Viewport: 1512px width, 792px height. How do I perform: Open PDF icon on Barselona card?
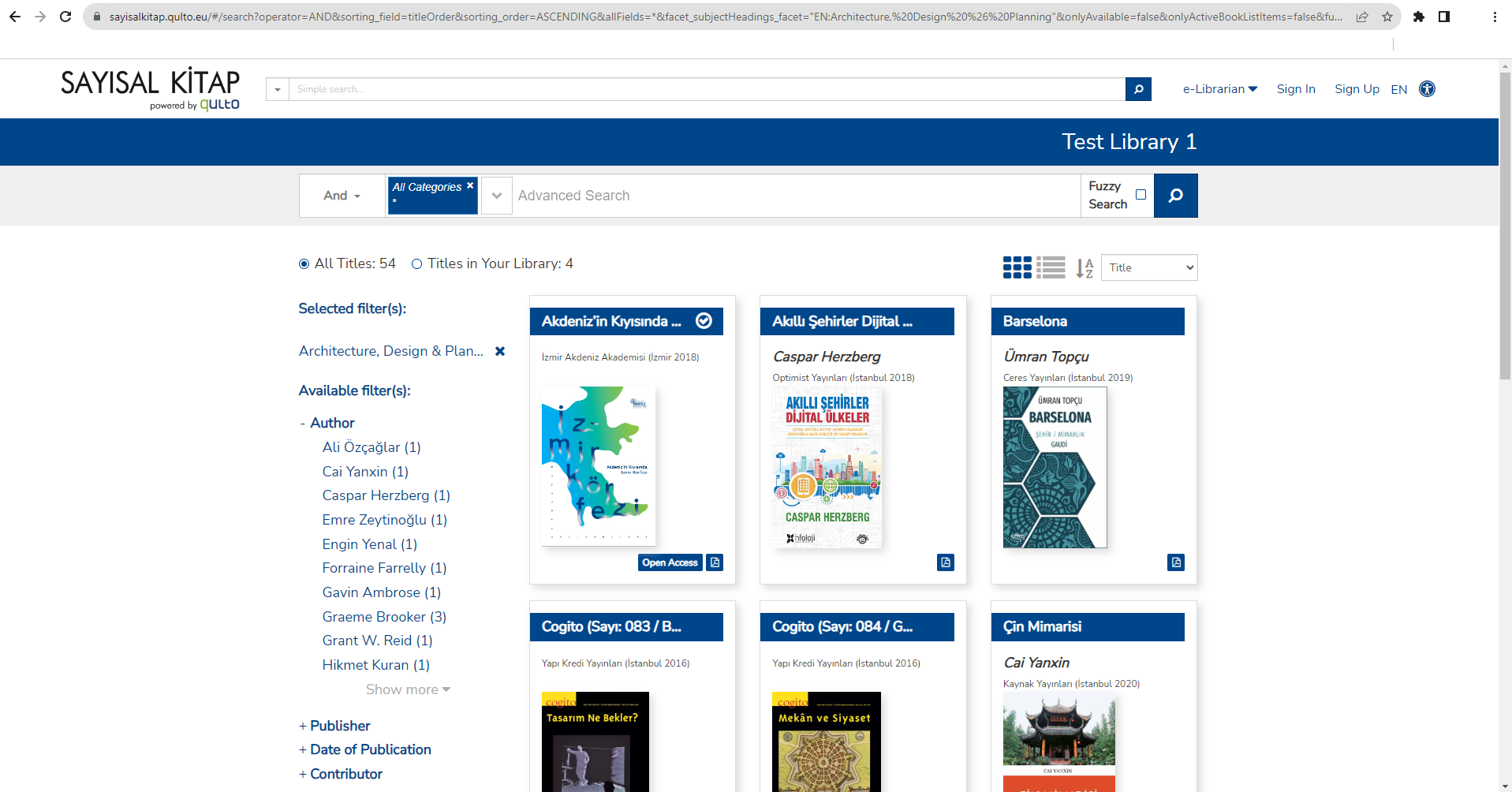pos(1176,562)
